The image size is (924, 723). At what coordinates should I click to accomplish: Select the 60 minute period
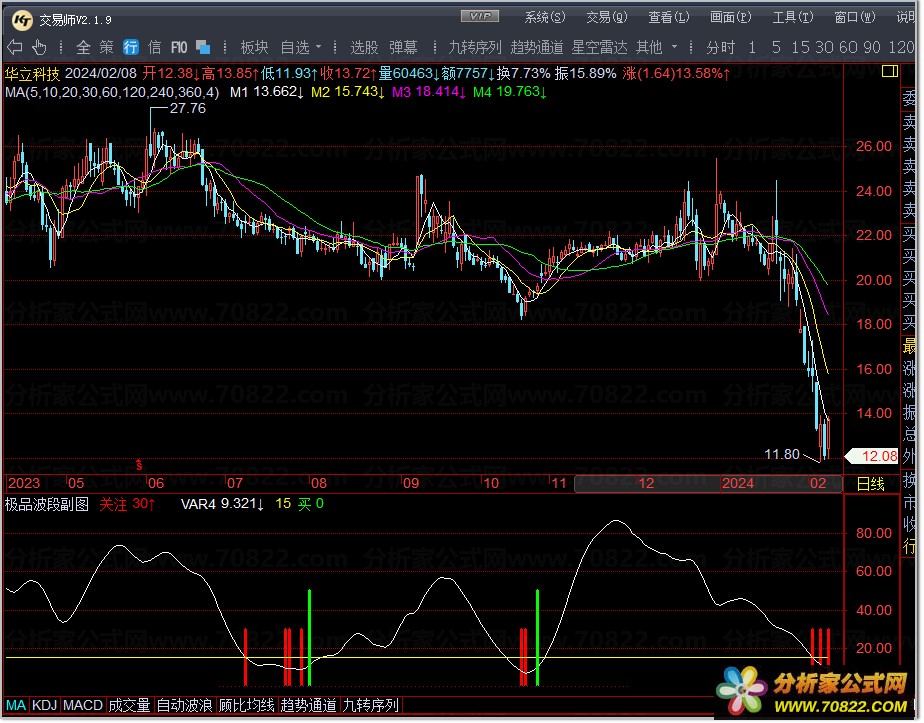point(848,47)
